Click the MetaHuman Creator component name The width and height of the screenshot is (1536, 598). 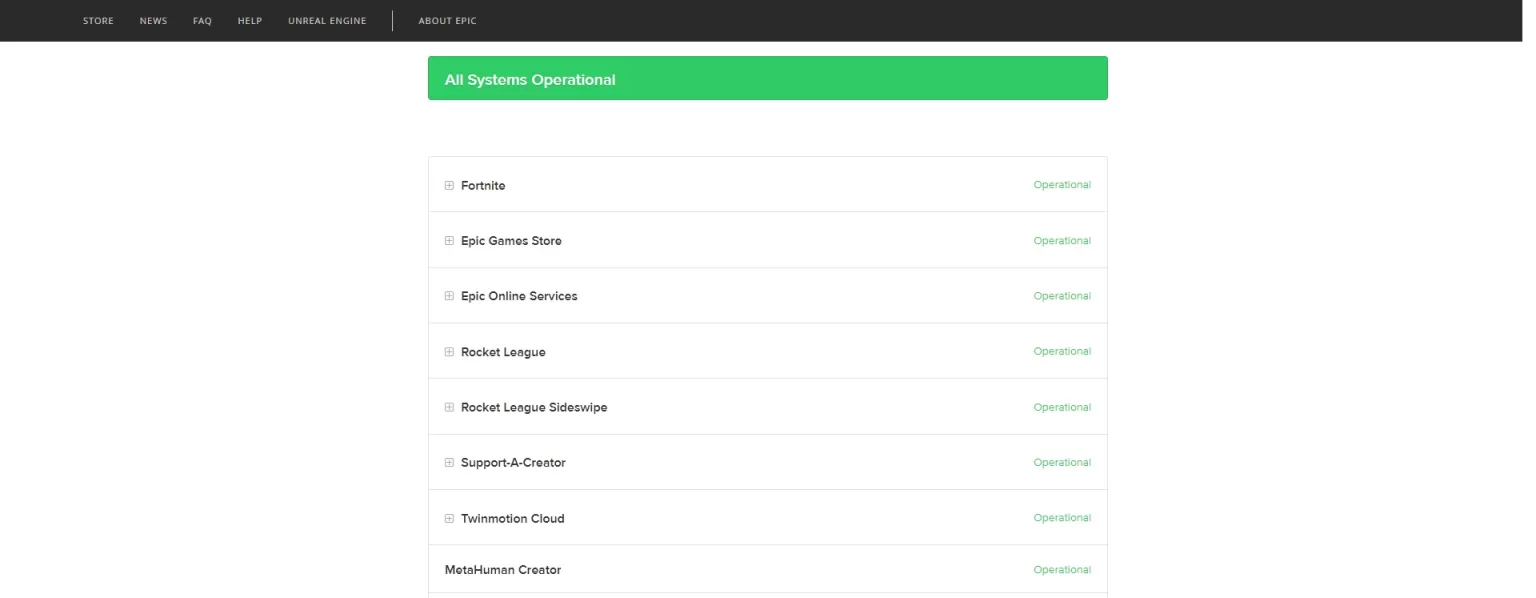tap(503, 570)
